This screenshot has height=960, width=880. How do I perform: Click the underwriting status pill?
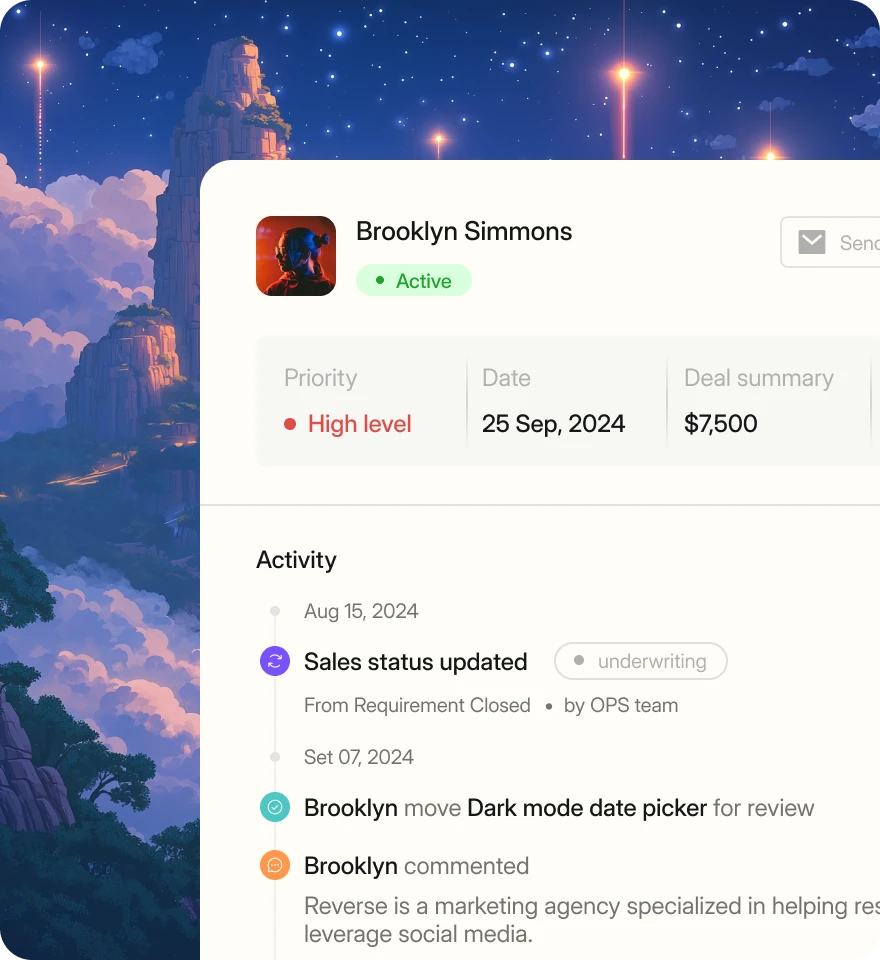point(641,661)
